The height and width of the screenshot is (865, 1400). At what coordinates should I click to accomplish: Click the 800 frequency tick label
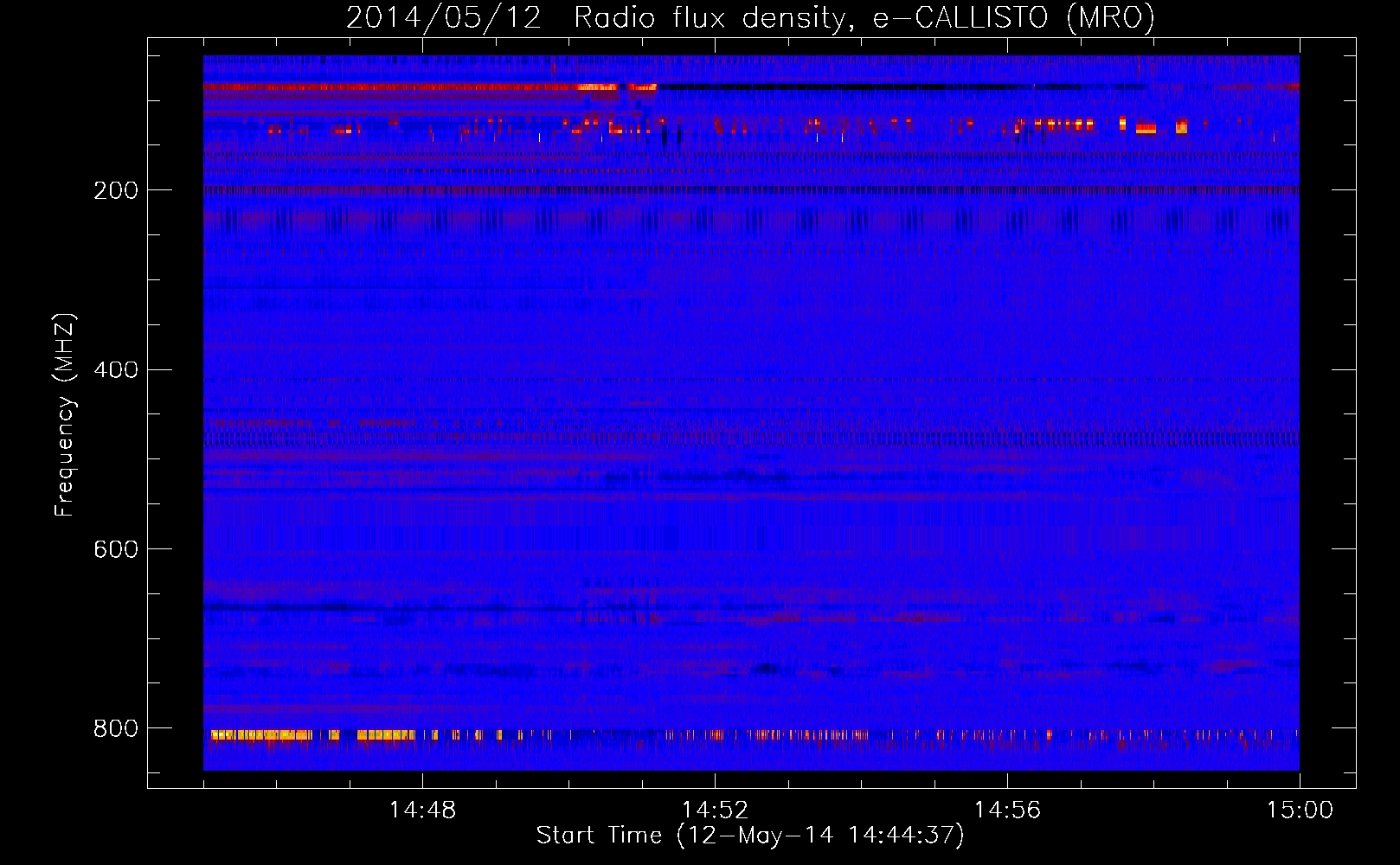(115, 729)
